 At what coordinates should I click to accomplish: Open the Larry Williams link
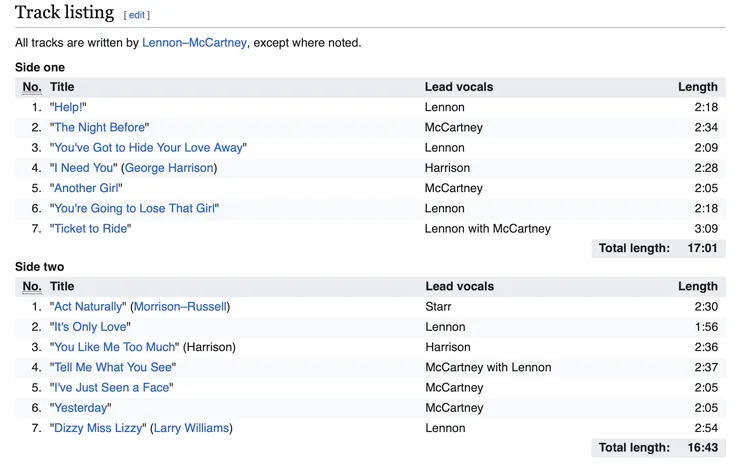point(191,428)
